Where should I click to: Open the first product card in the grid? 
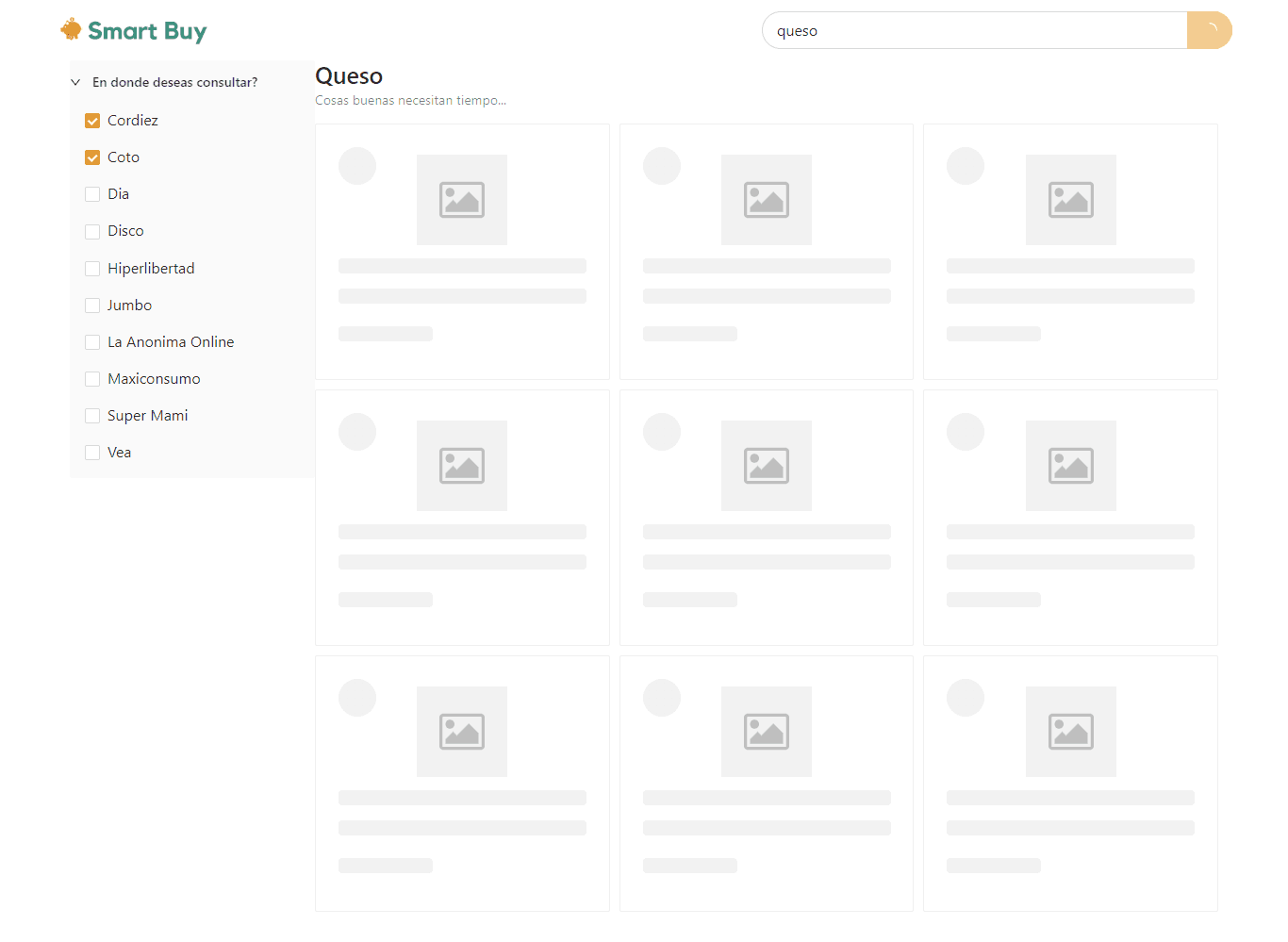tap(461, 251)
